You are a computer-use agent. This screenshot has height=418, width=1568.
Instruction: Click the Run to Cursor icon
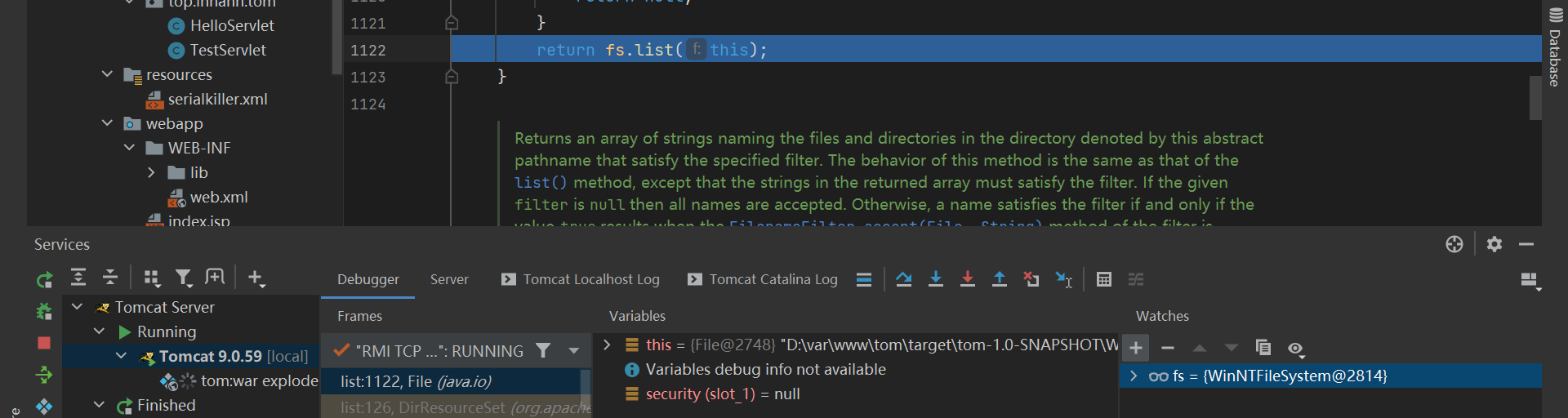1063,279
